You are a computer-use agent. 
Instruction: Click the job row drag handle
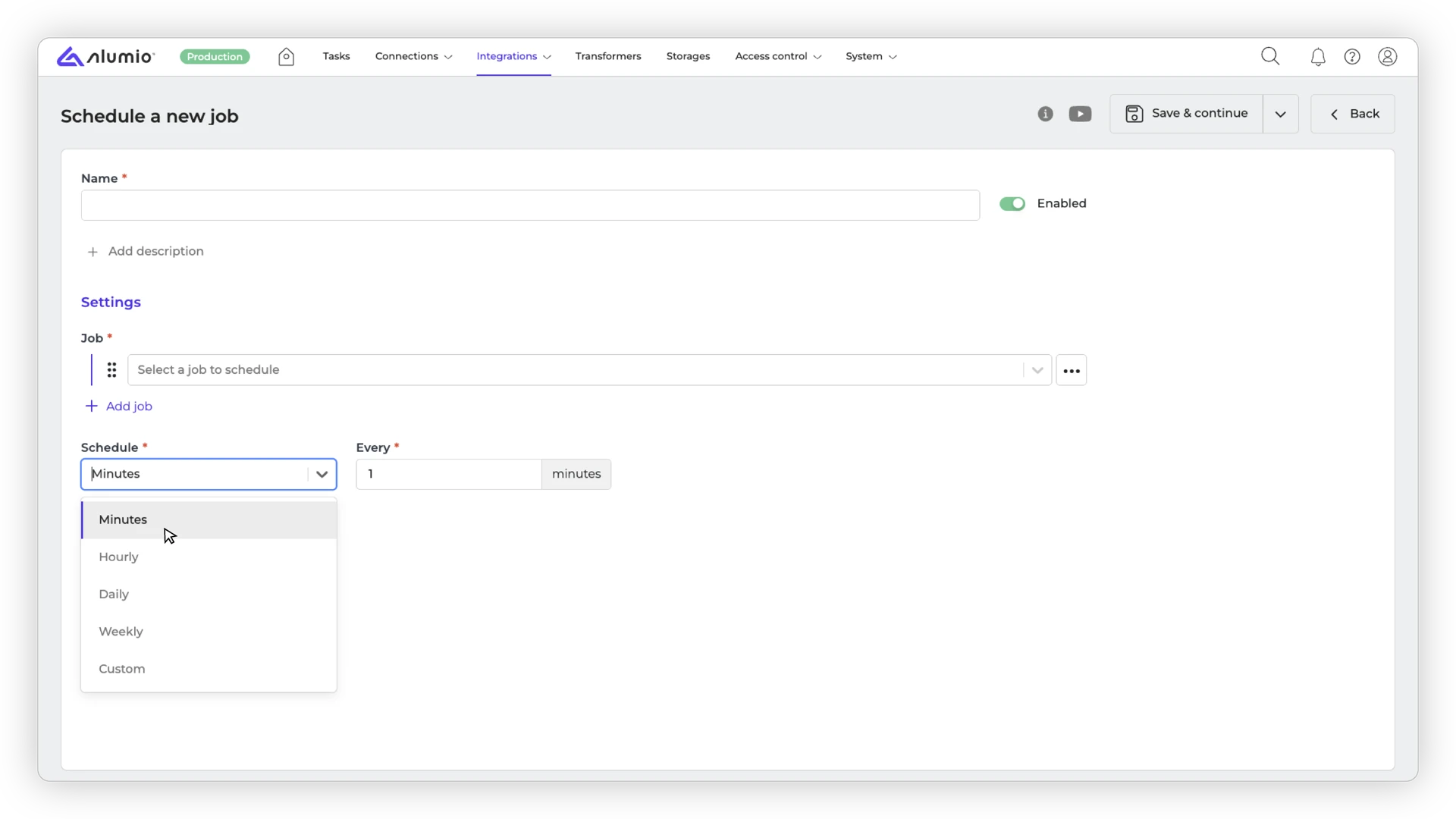[x=111, y=370]
